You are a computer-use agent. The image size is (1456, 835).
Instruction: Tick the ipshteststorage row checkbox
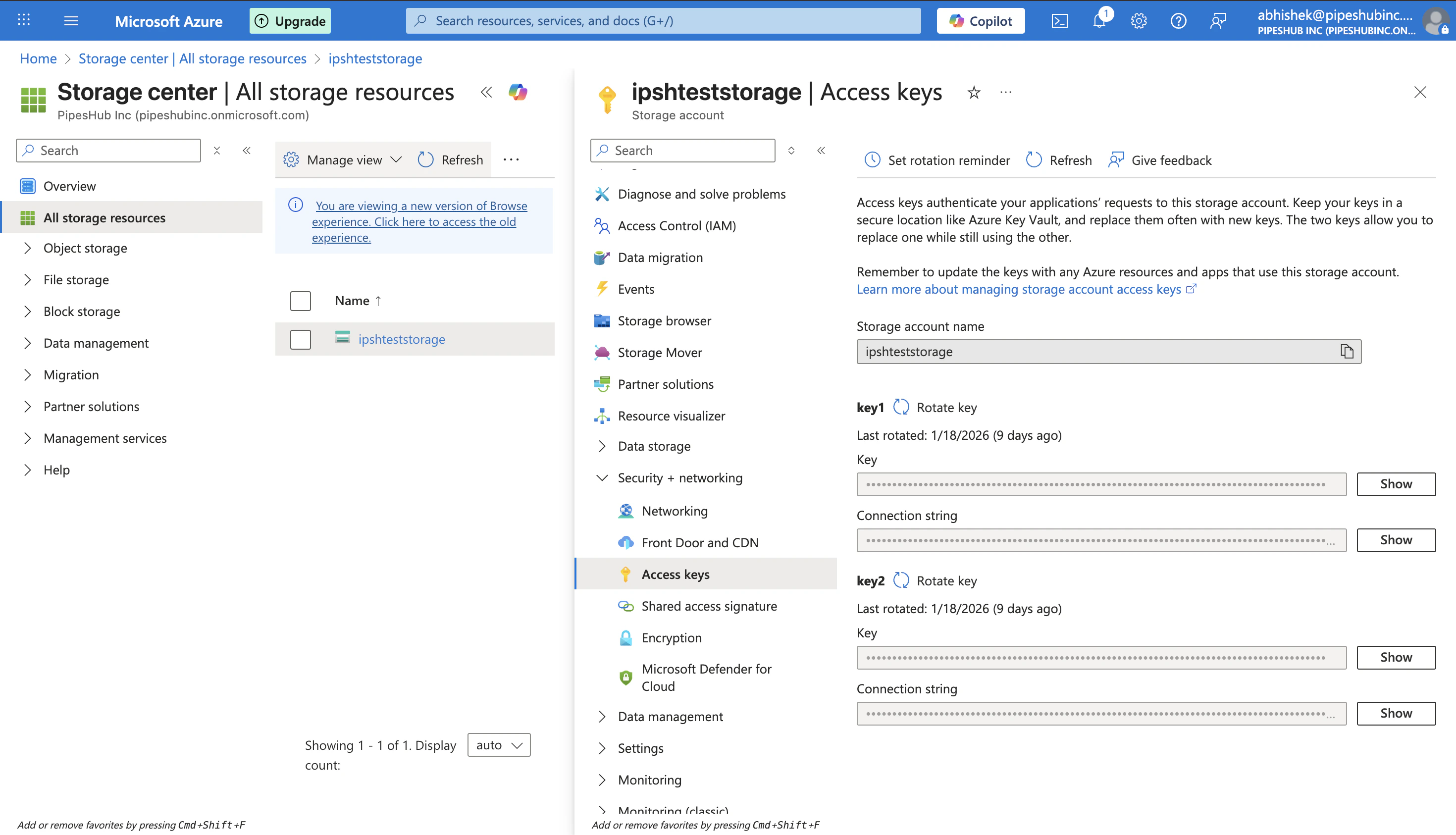click(301, 340)
